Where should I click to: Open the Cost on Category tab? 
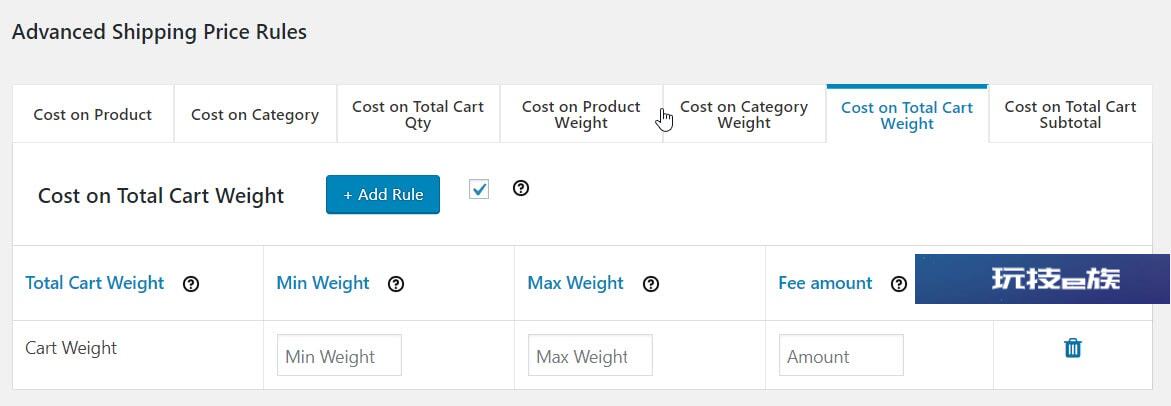(255, 114)
